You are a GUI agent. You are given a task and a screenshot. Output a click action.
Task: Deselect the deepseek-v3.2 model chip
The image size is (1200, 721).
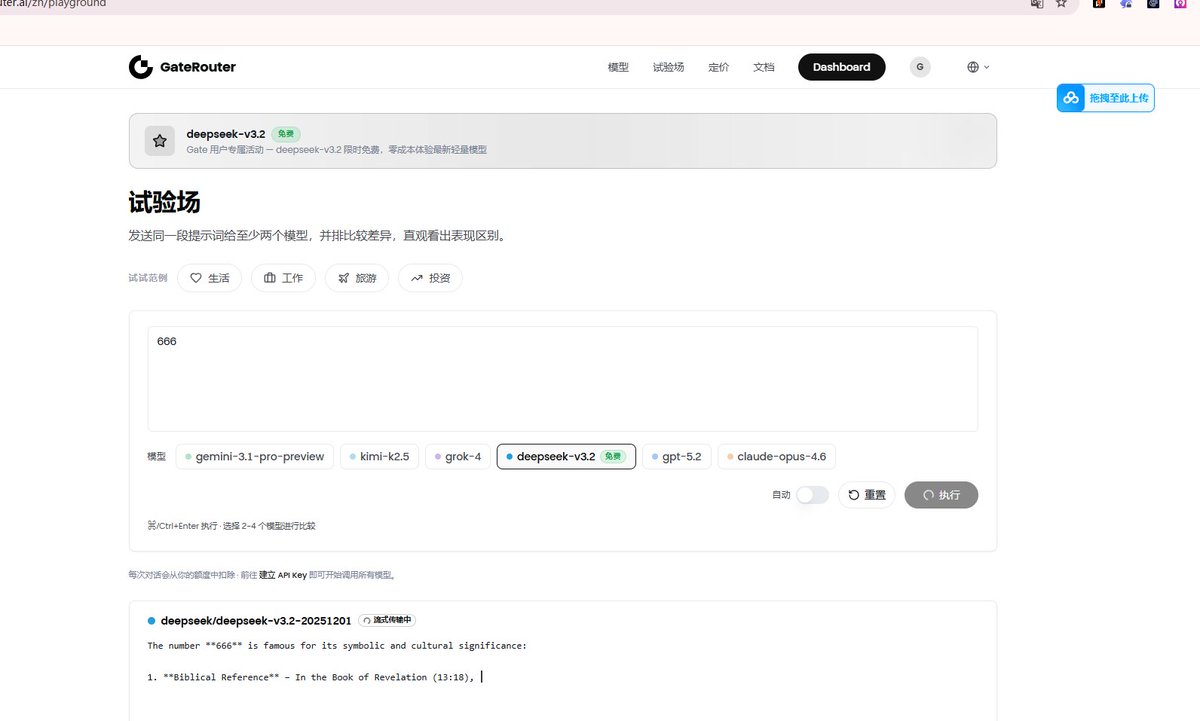coord(566,457)
